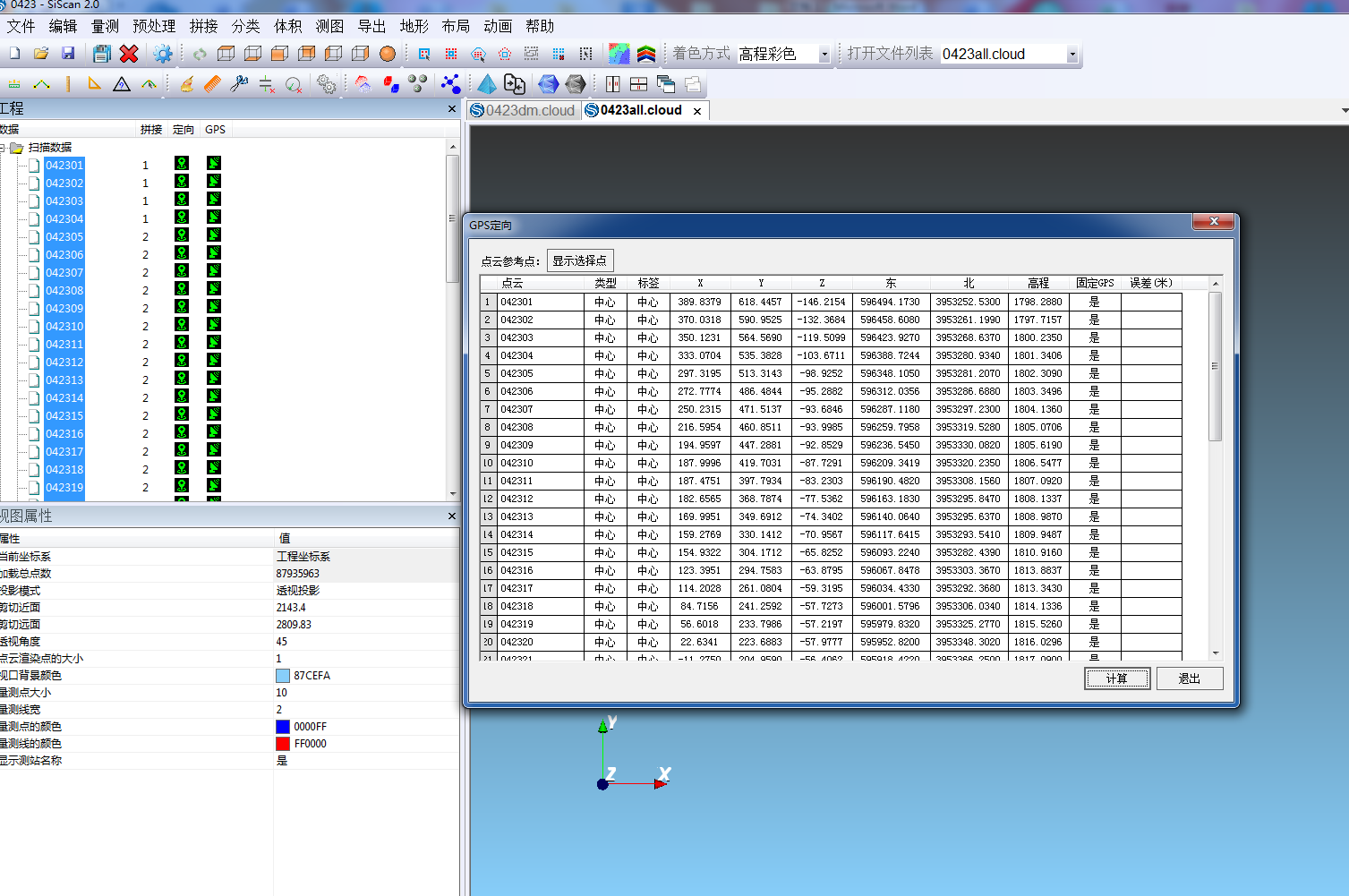Open the 着色方式 coloring mode dropdown
Viewport: 1349px width, 896px height.
tap(824, 55)
